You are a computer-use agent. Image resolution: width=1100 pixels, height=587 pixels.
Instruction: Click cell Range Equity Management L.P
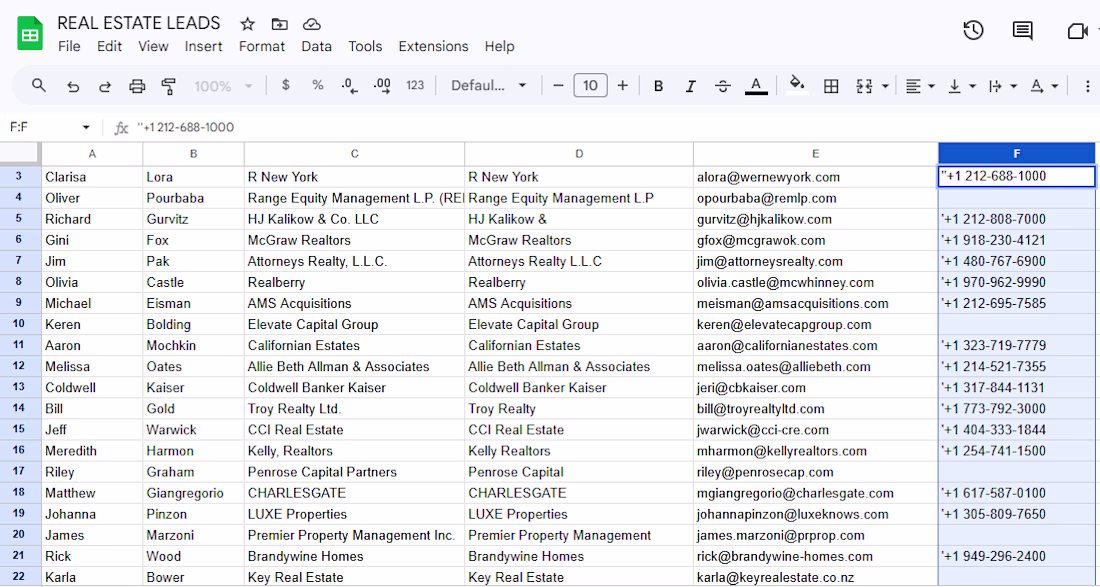point(579,198)
